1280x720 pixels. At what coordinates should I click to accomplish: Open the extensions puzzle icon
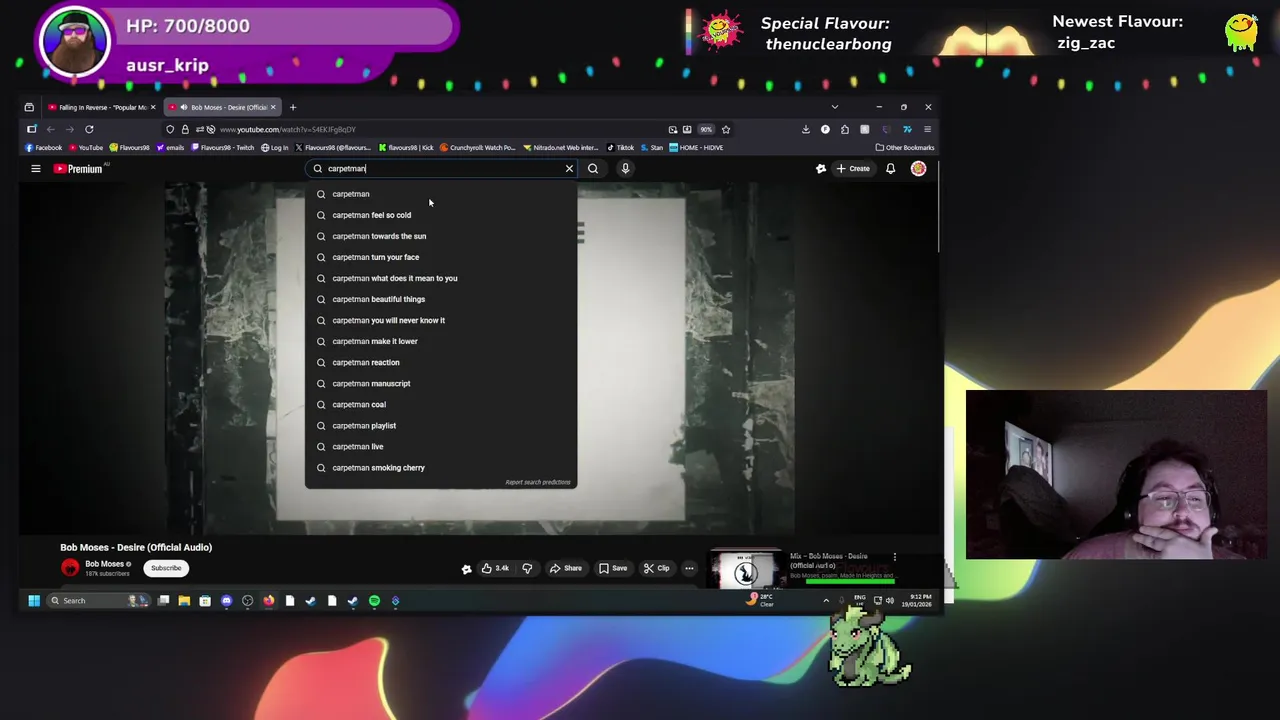tap(845, 129)
